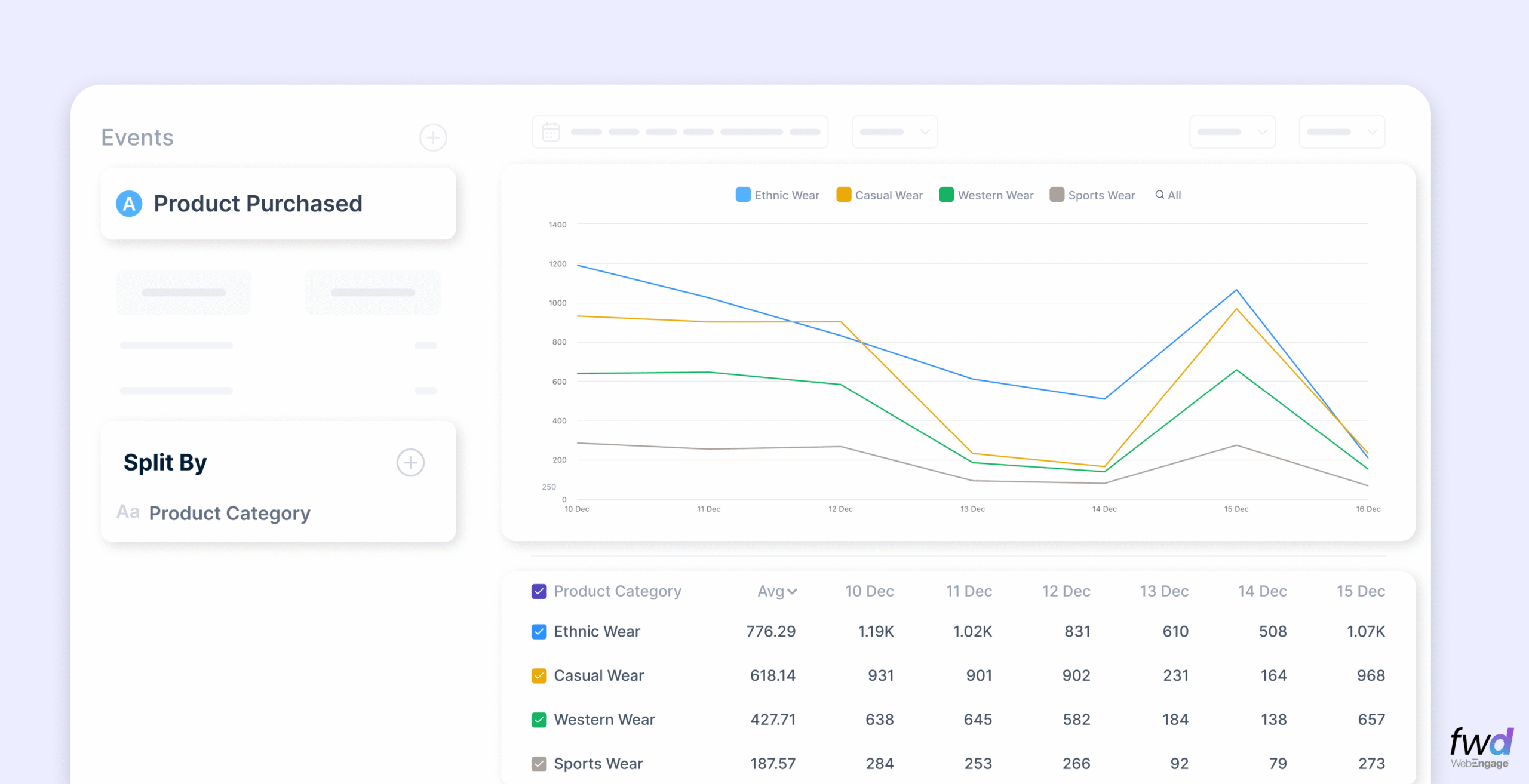Screen dimensions: 1529x784
Task: Uncheck the Casual Wear row checkbox
Action: pyautogui.click(x=539, y=676)
